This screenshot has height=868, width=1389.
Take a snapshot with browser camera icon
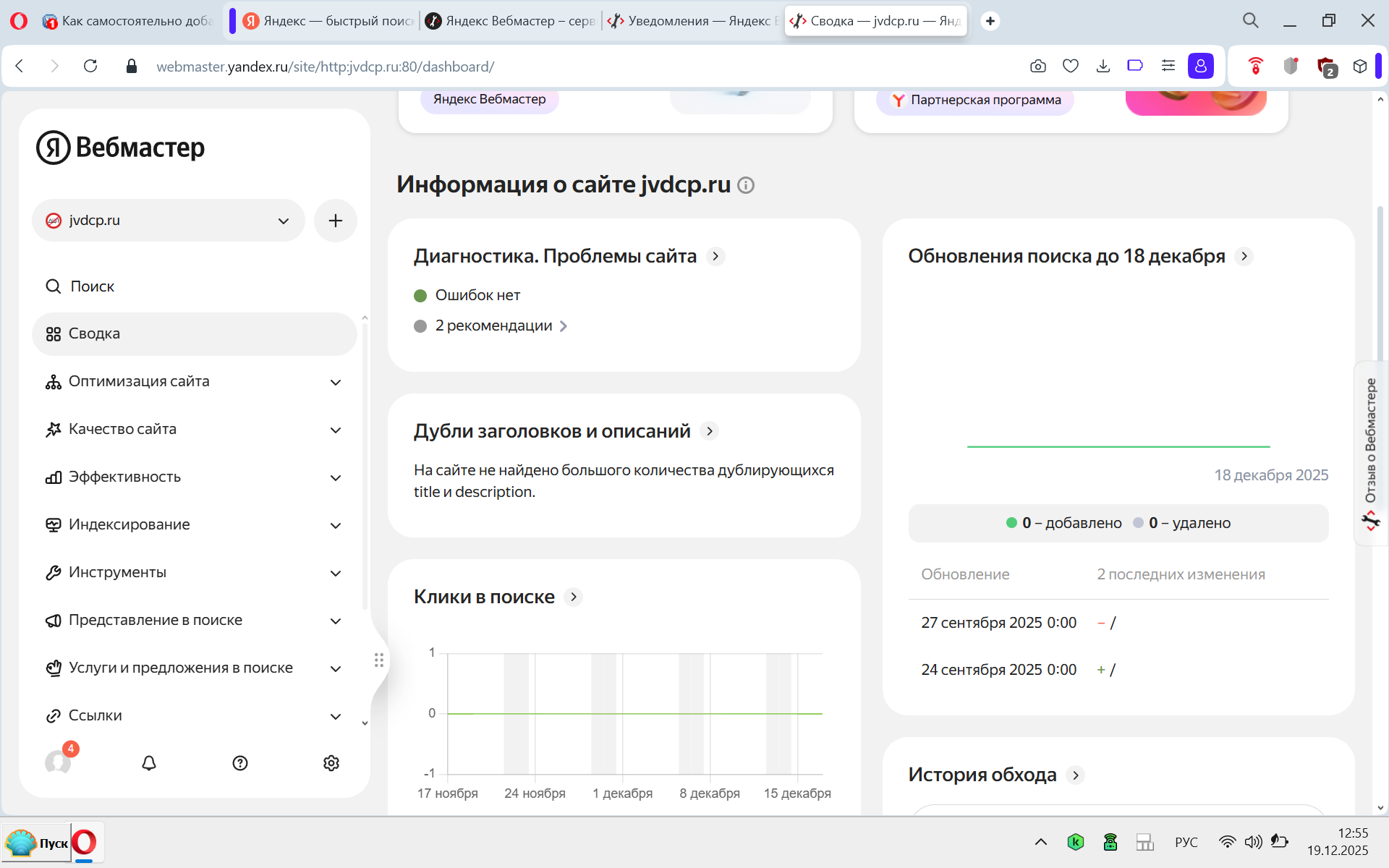click(1038, 67)
